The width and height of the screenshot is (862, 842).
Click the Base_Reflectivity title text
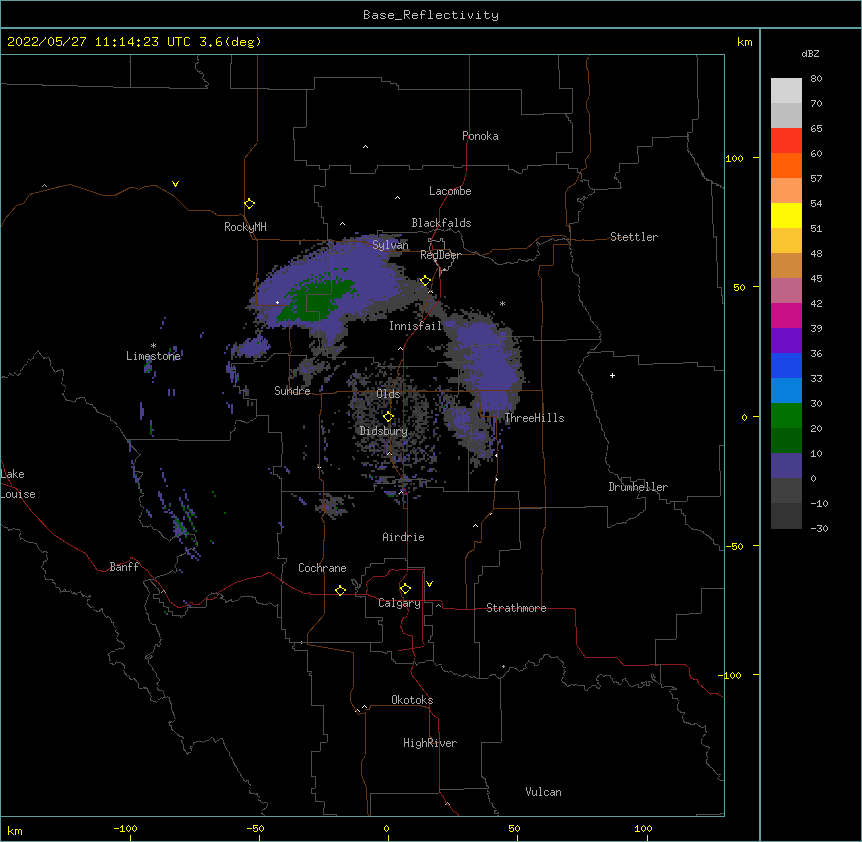(431, 15)
